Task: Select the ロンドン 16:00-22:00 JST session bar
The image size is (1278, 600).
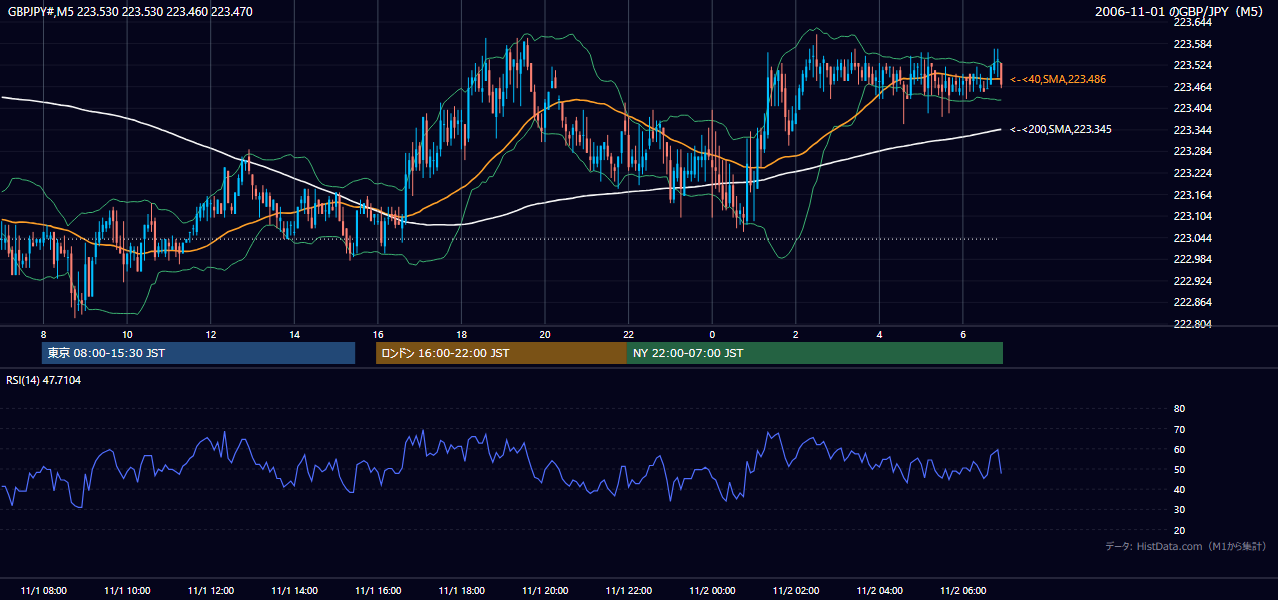Action: (501, 353)
